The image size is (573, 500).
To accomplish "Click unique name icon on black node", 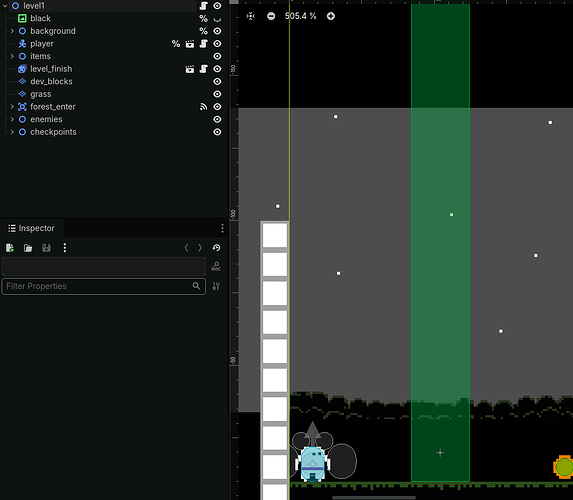I will coord(204,18).
